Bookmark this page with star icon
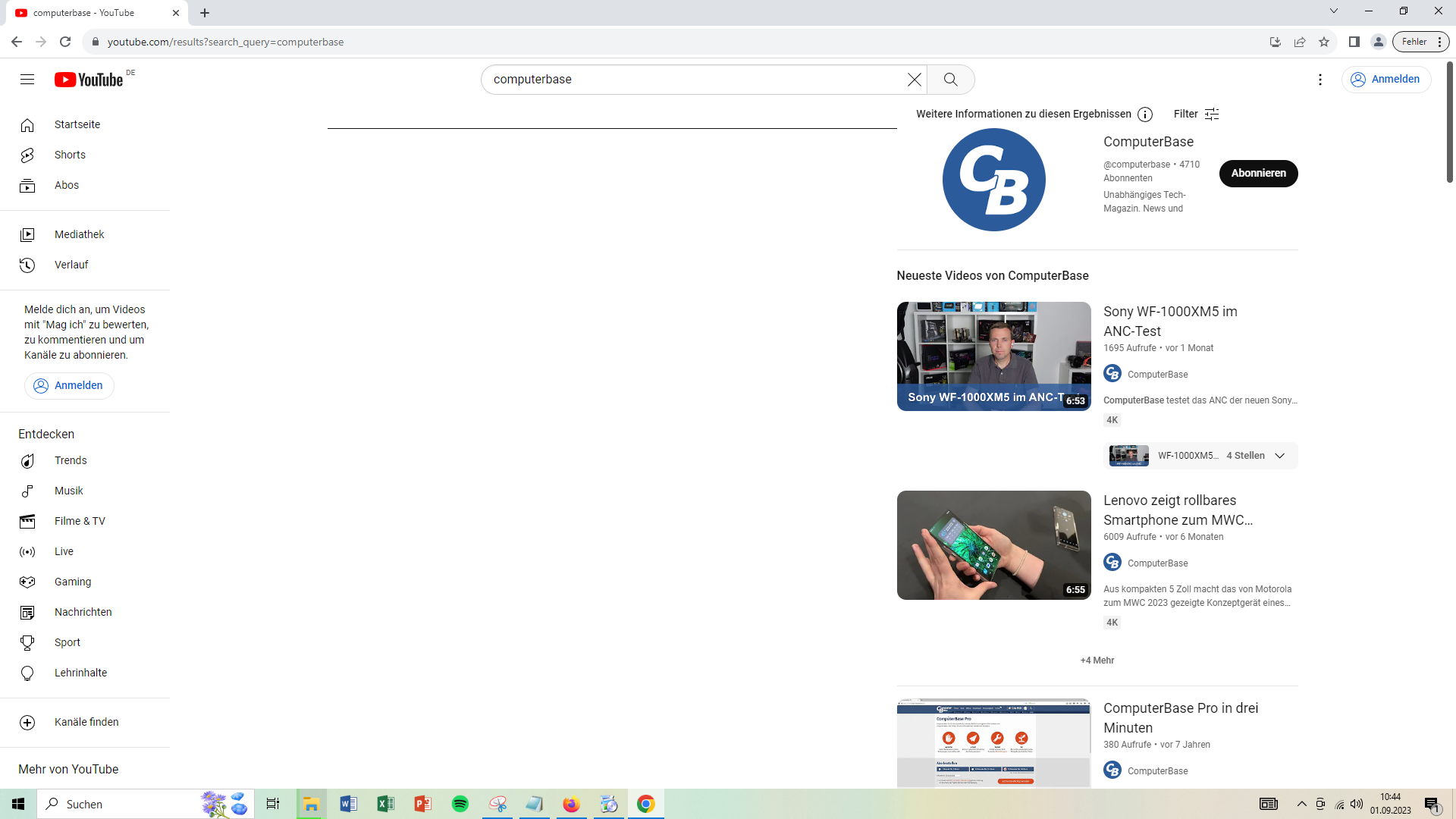 [1324, 42]
